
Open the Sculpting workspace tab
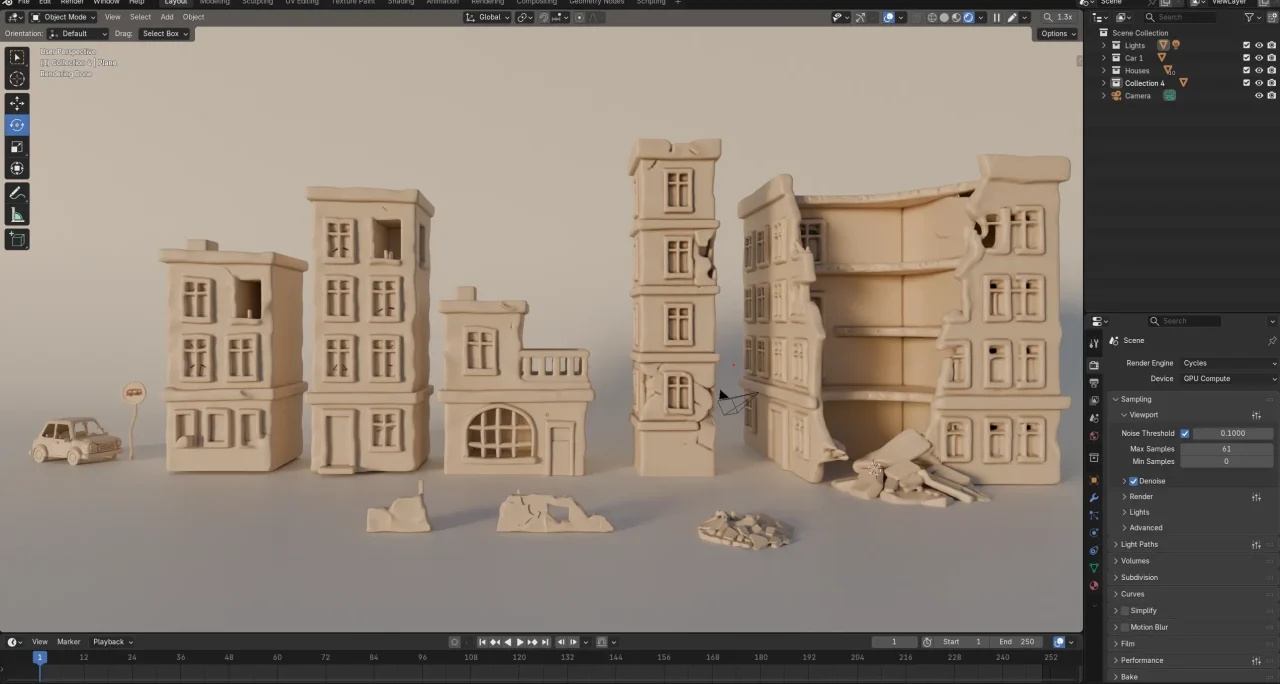point(257,3)
